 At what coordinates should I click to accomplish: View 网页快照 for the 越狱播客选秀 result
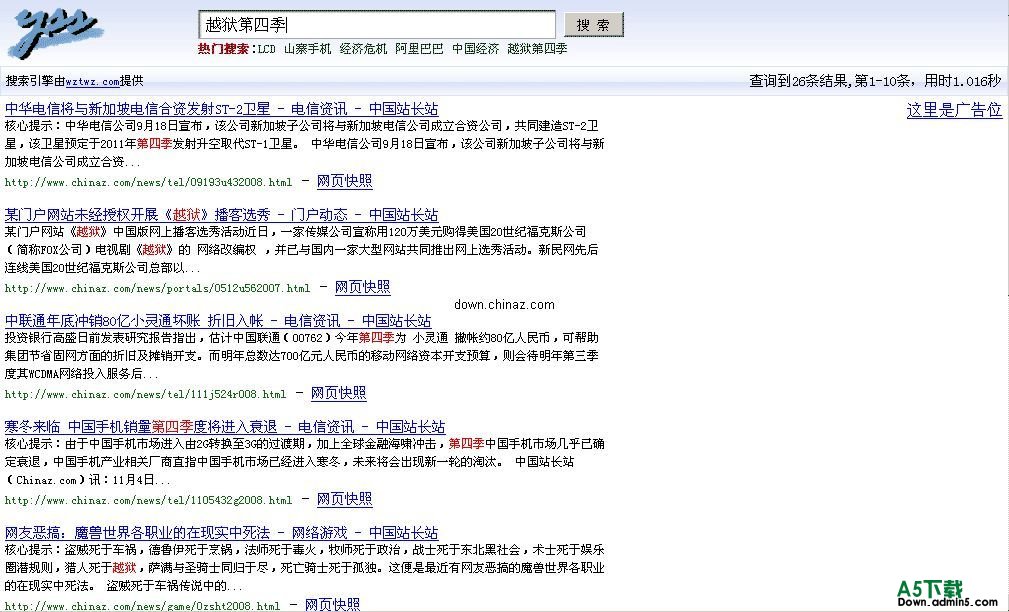362,287
